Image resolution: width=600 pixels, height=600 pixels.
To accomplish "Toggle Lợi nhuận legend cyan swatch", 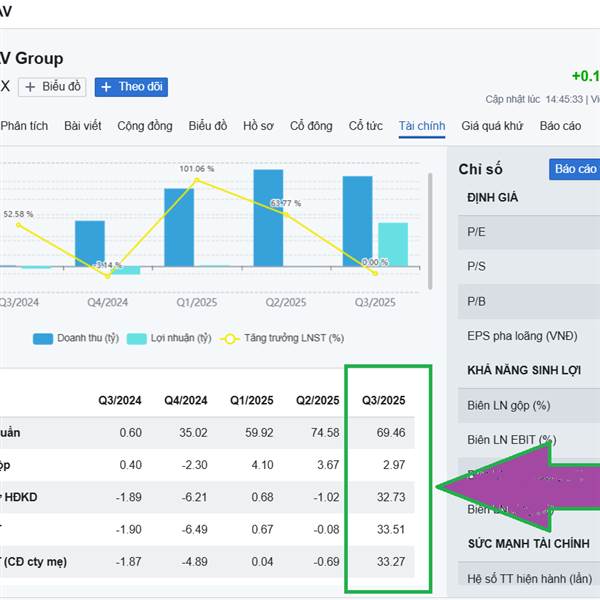I will [137, 339].
